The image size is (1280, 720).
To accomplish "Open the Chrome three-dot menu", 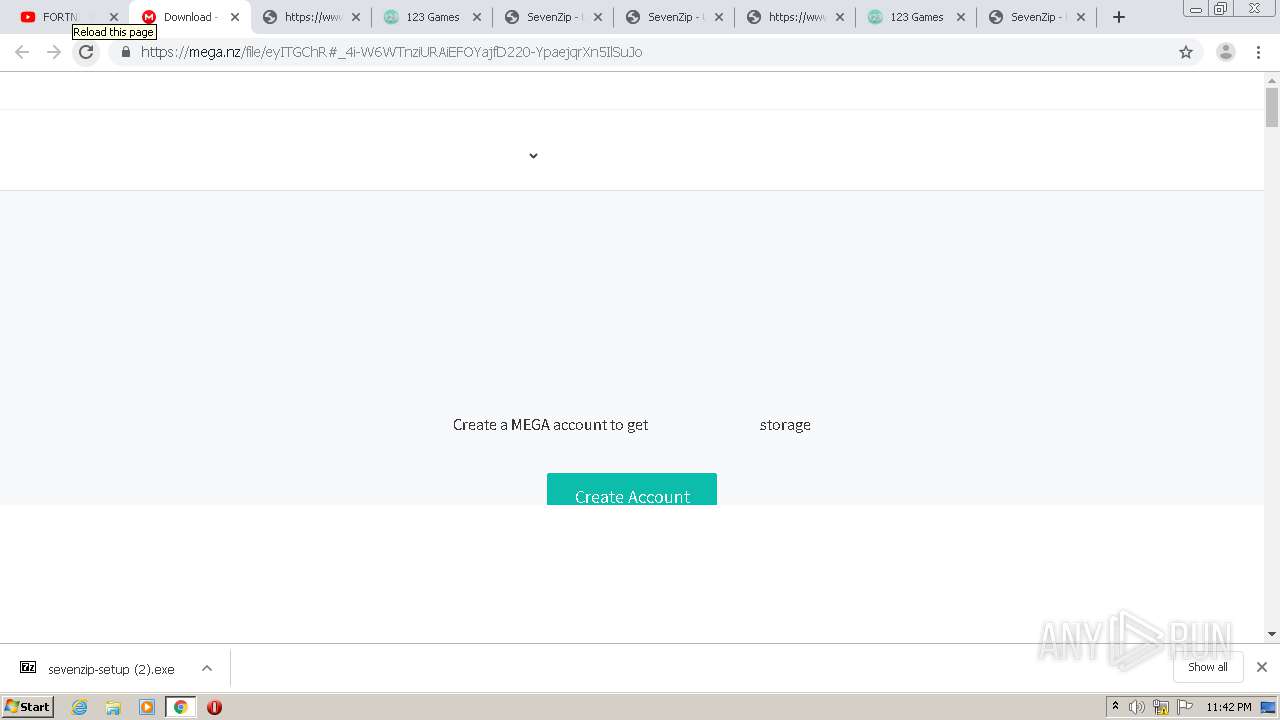I will pyautogui.click(x=1258, y=52).
